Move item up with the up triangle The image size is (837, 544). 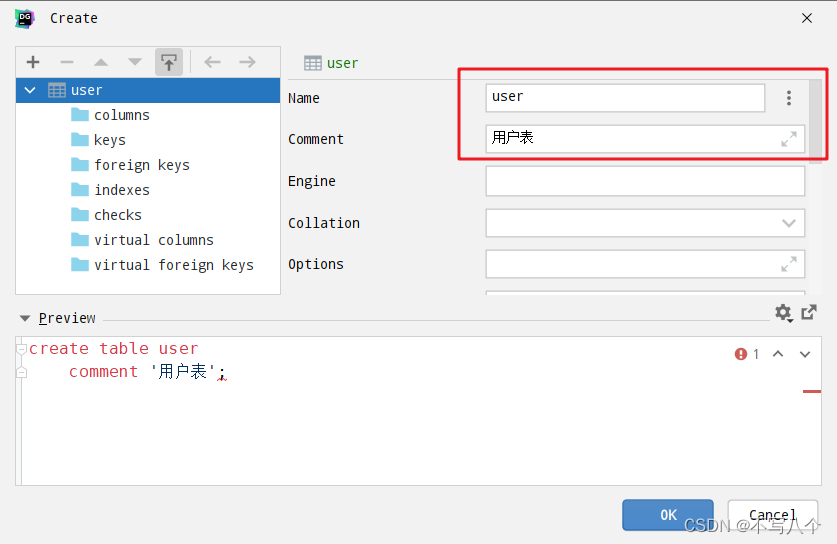coord(101,62)
